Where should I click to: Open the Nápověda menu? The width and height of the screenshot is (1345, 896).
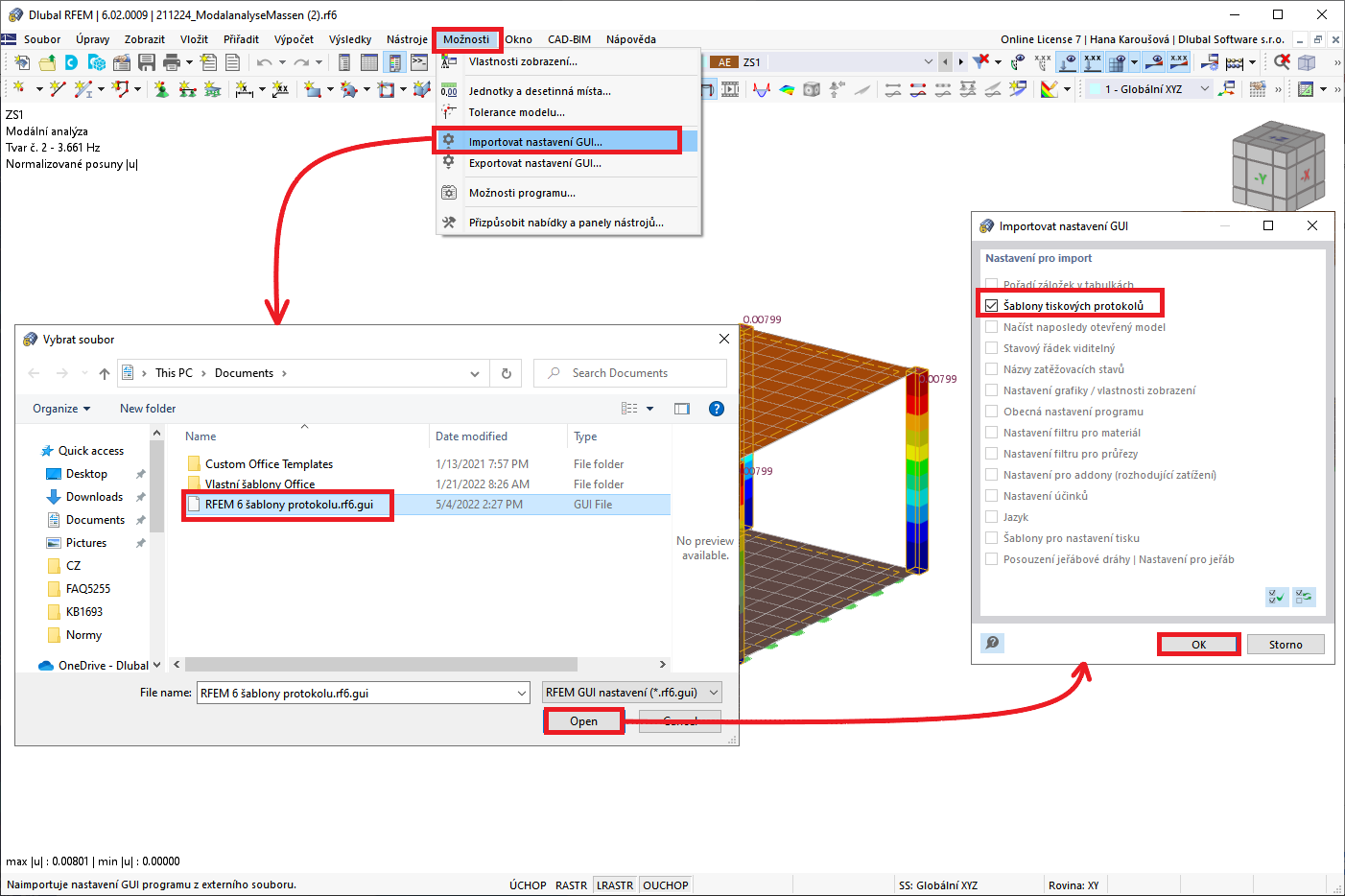631,39
